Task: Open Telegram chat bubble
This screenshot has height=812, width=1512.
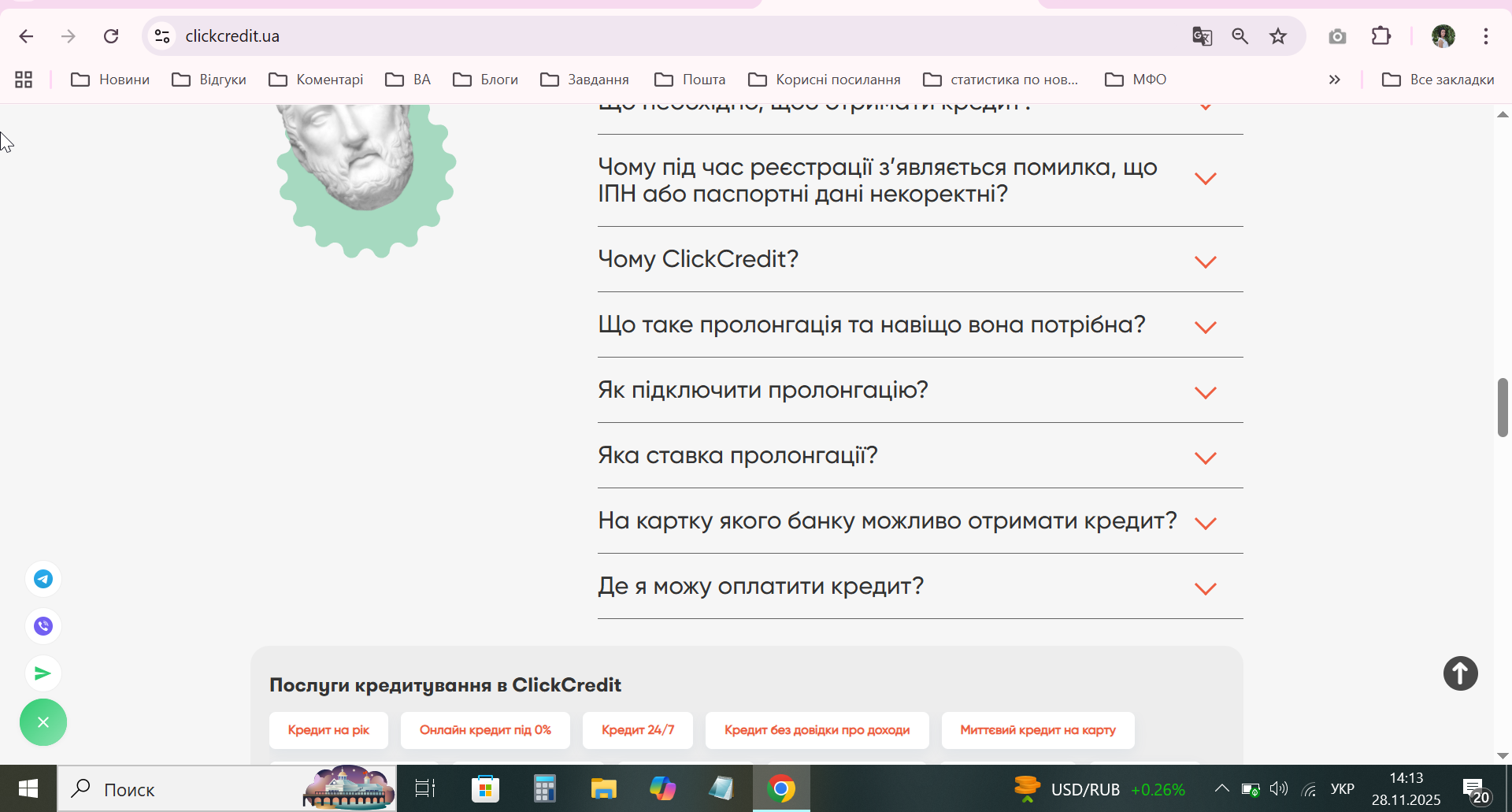Action: tap(43, 579)
